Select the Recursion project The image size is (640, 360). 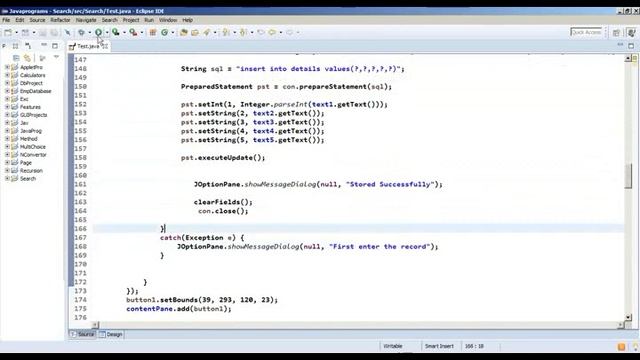point(31,171)
